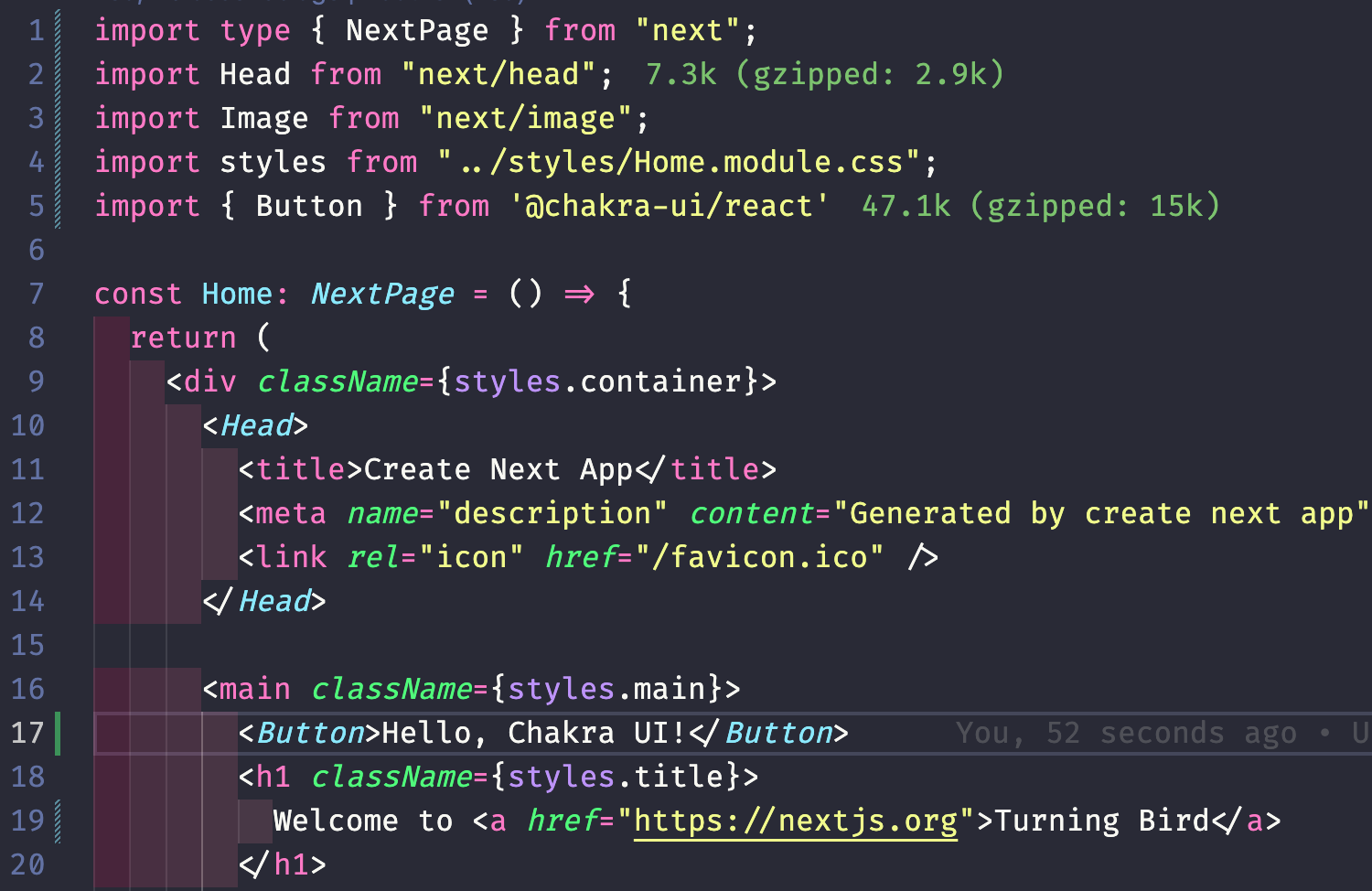Click '@chakra-ui/react' import string

click(670, 206)
